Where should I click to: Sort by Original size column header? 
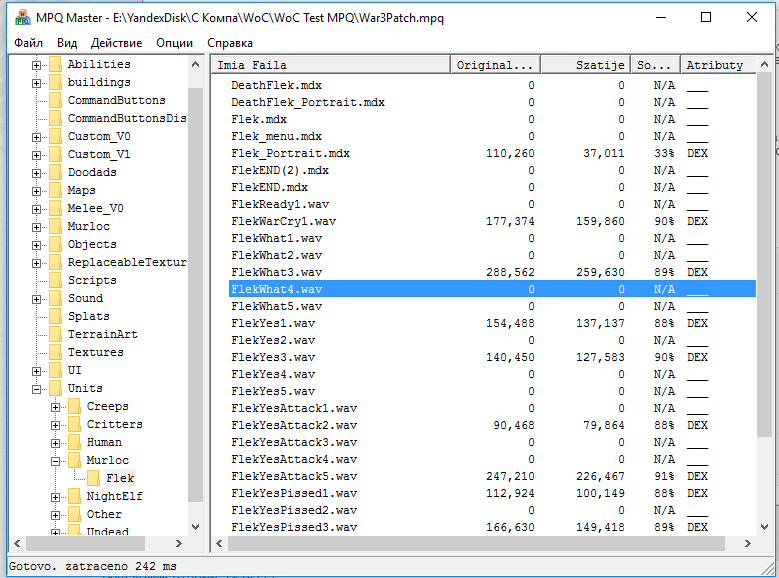pyautogui.click(x=495, y=65)
